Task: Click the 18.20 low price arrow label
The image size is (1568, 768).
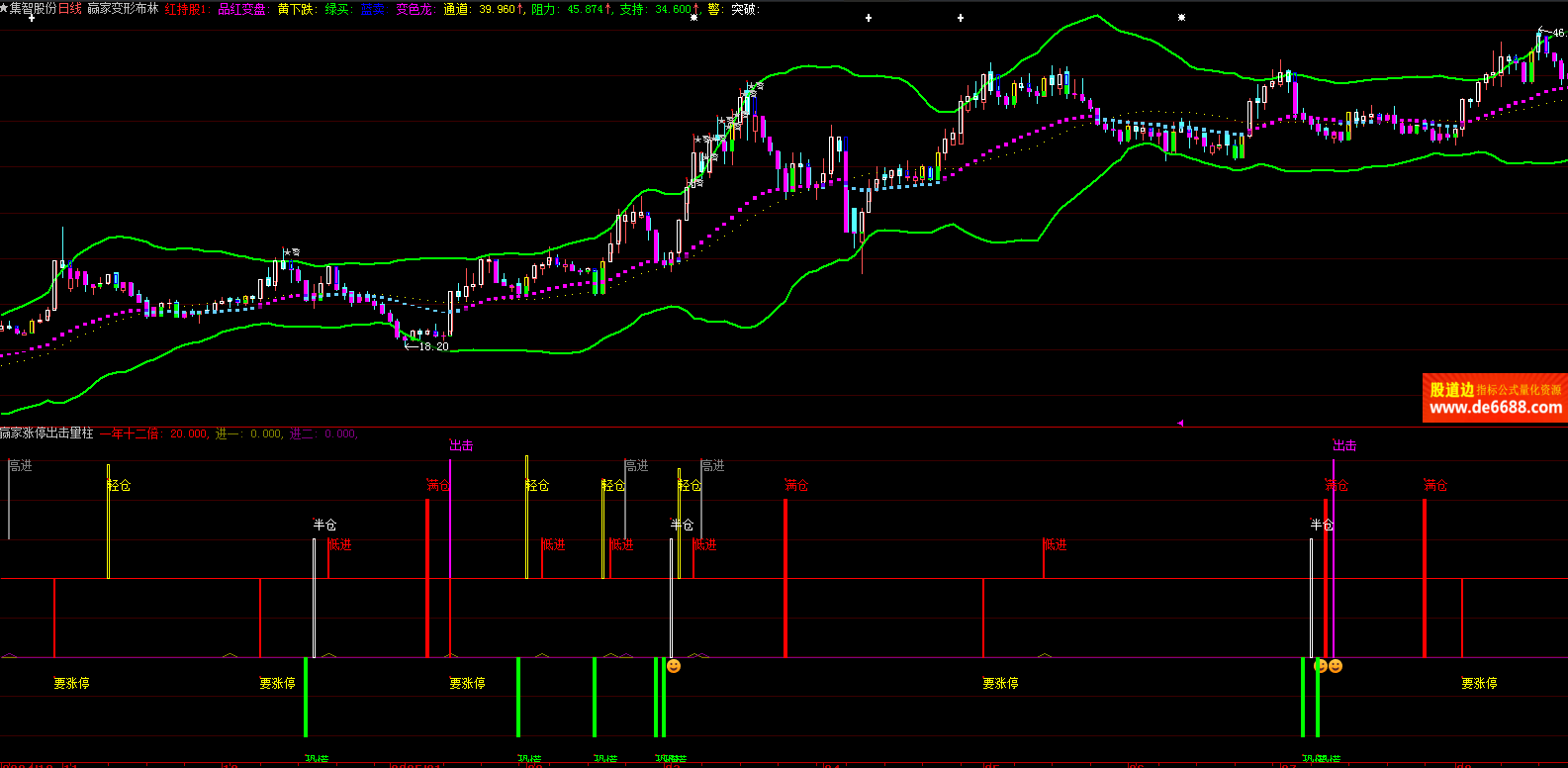Action: click(427, 346)
